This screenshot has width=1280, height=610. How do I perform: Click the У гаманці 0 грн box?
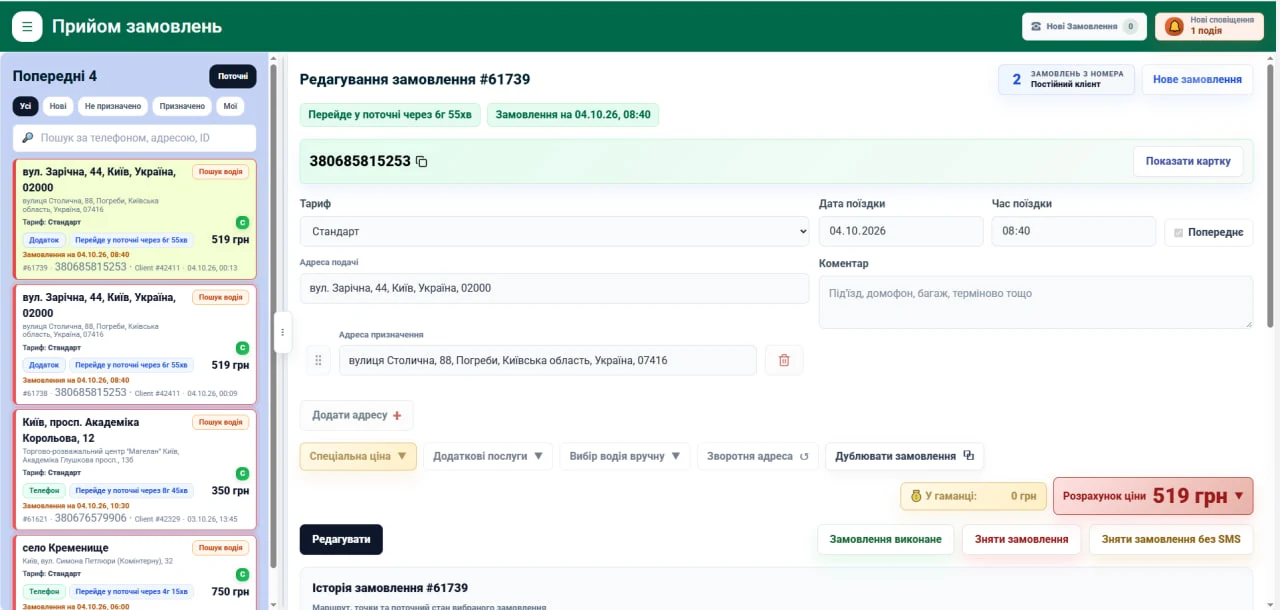pos(973,496)
